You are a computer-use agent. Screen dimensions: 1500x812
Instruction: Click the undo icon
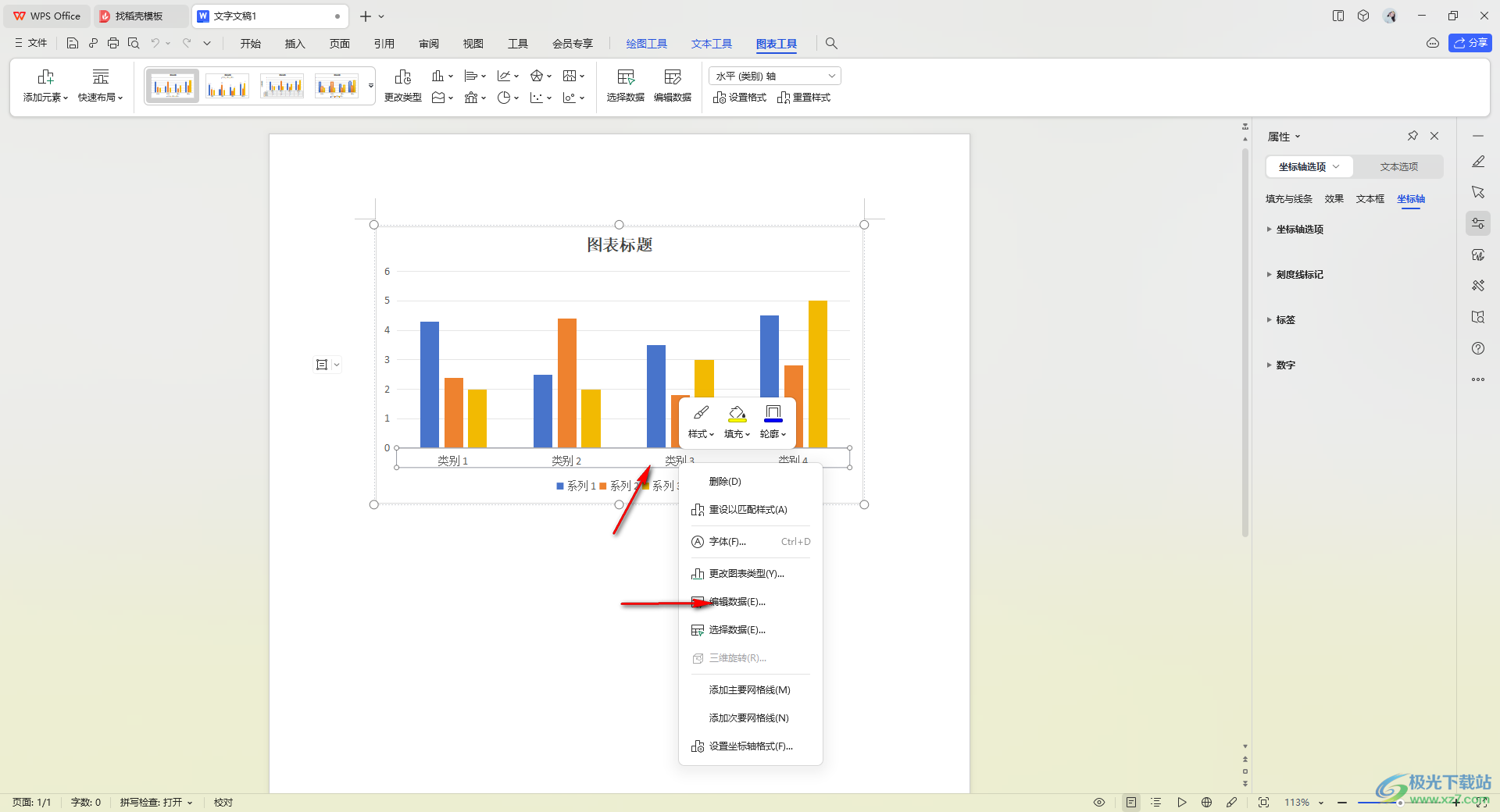pyautogui.click(x=155, y=44)
